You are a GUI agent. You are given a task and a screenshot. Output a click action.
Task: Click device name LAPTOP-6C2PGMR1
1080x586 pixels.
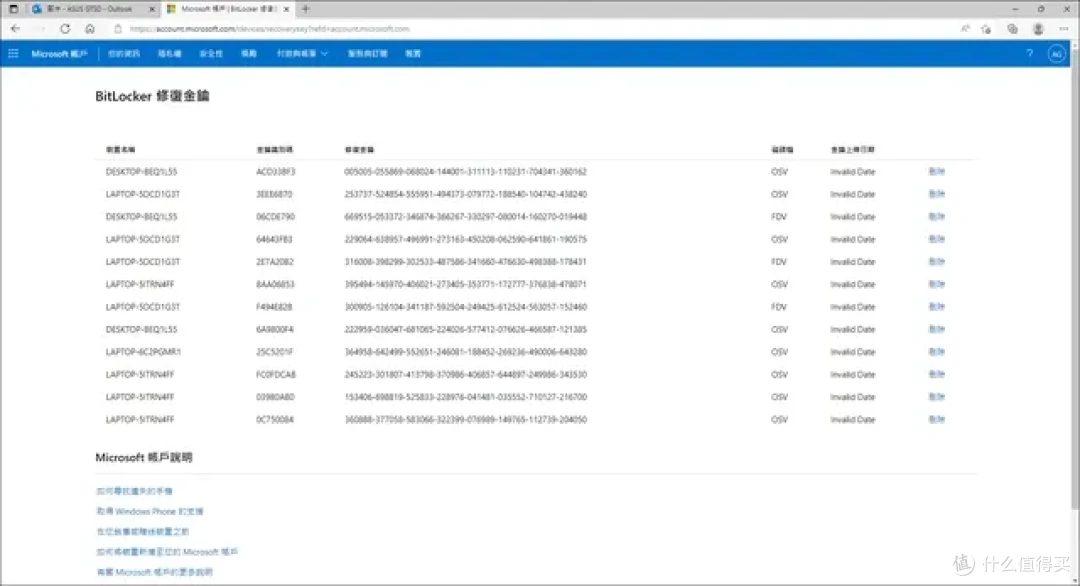pyautogui.click(x=143, y=352)
